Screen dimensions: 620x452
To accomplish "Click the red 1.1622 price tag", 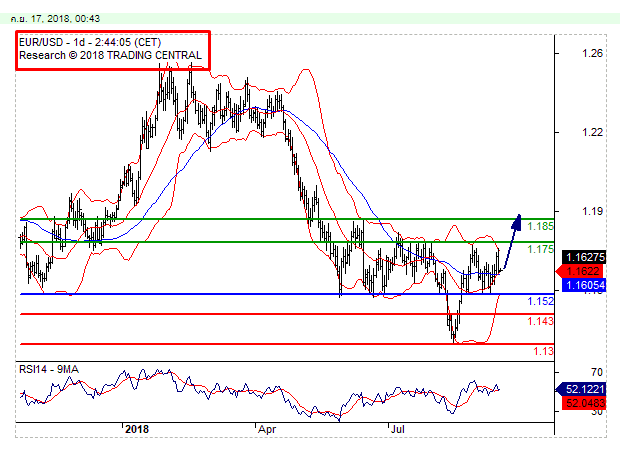I will (x=582, y=271).
